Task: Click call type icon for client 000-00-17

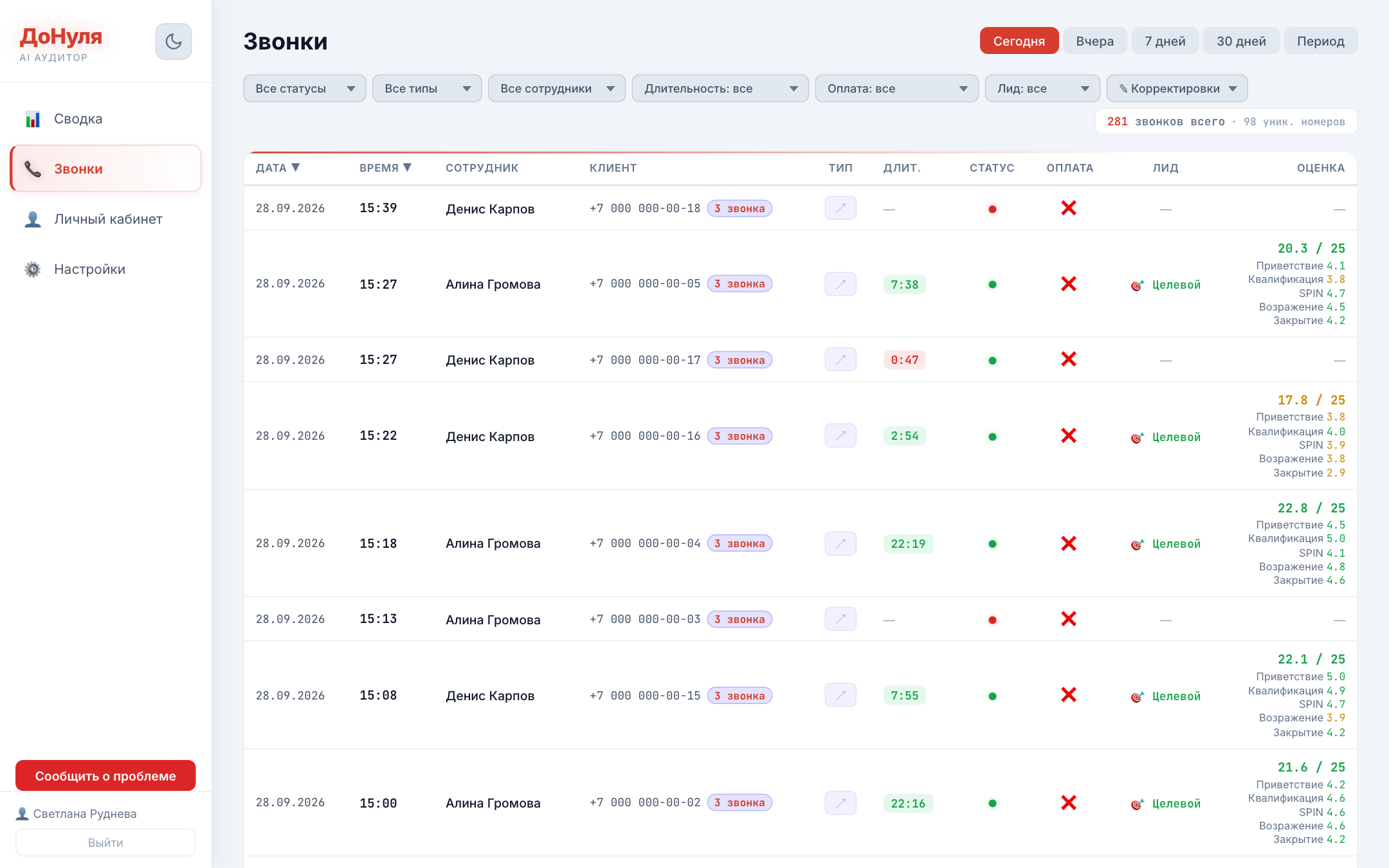Action: pos(840,359)
